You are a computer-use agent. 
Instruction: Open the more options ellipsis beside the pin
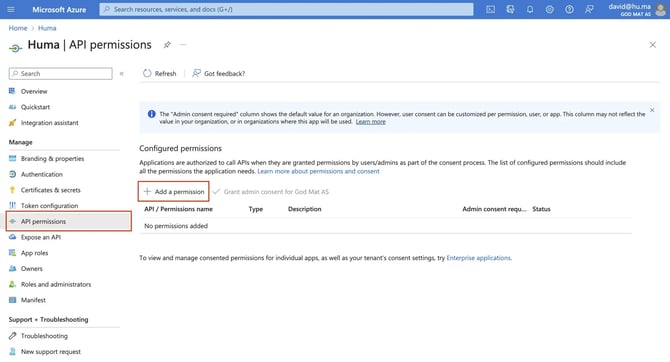(x=183, y=44)
